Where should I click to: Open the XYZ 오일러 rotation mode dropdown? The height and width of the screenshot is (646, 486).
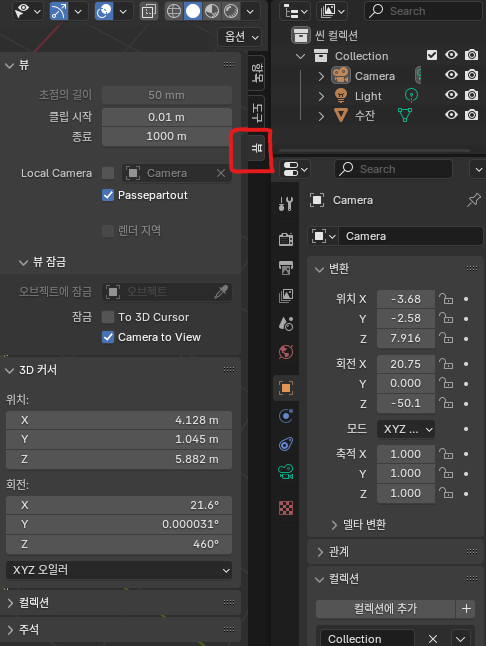click(x=119, y=570)
